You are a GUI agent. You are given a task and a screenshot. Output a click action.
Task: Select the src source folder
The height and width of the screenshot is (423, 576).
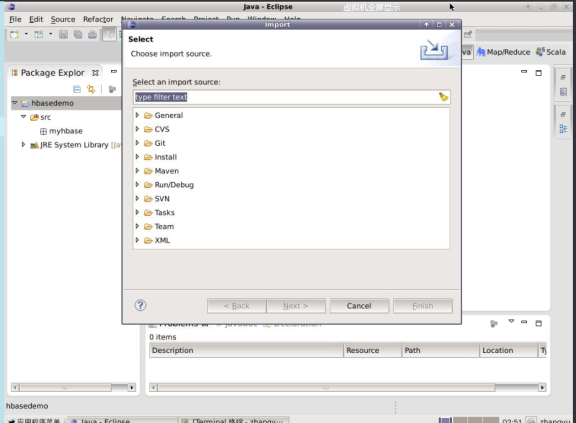pos(41,117)
